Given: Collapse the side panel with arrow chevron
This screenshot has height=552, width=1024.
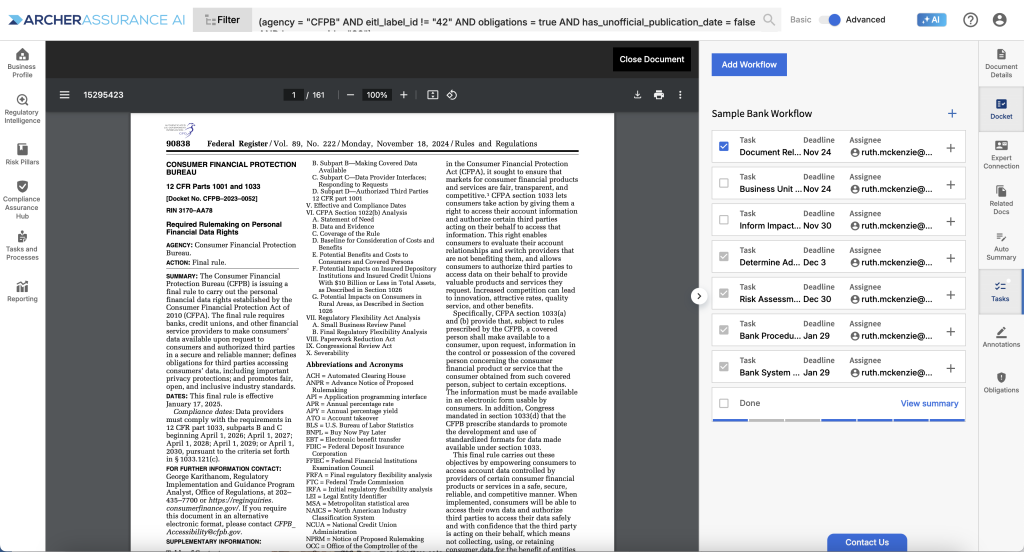Looking at the screenshot, I should (698, 295).
